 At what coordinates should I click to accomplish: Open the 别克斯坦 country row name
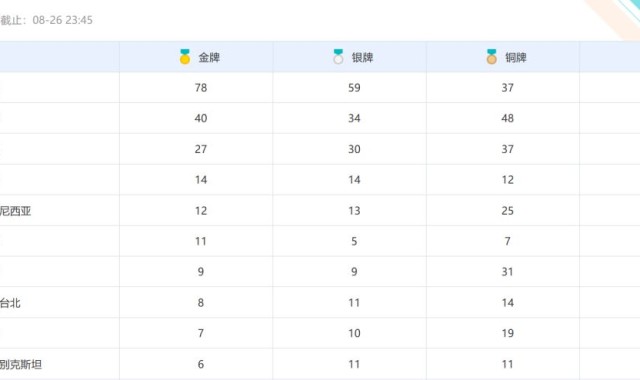coord(21,364)
